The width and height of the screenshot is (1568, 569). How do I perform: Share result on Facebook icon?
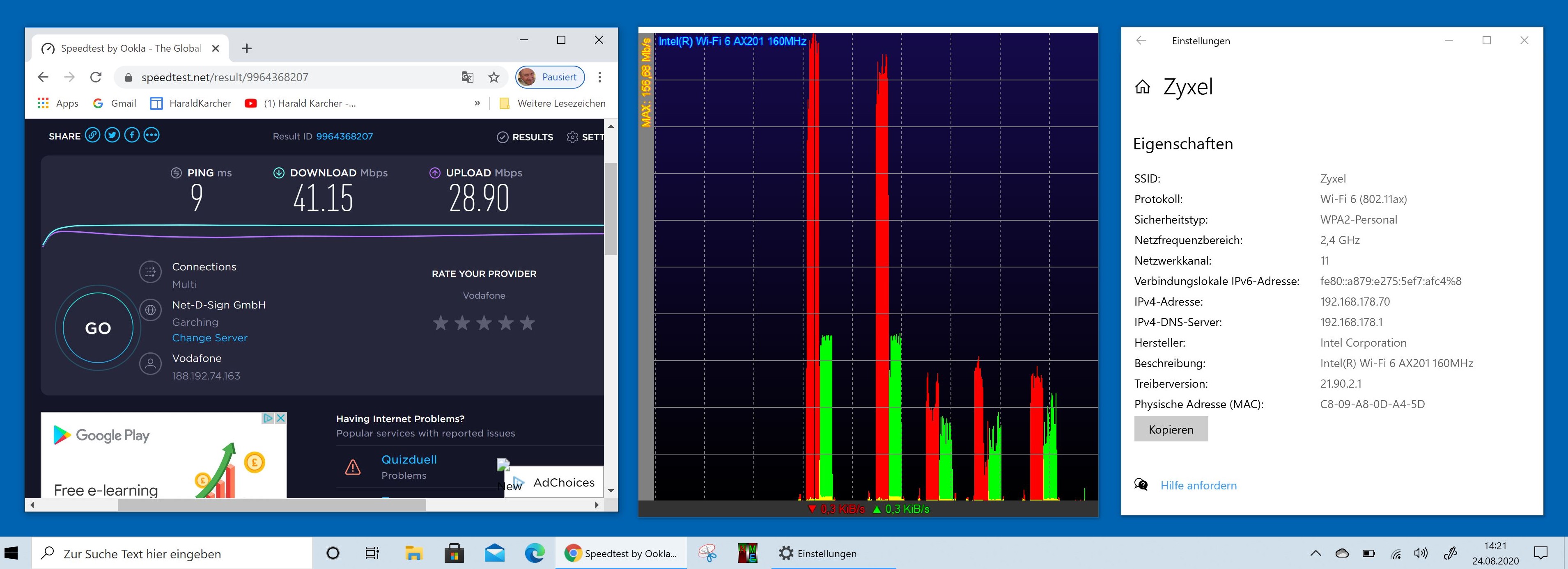(x=132, y=135)
